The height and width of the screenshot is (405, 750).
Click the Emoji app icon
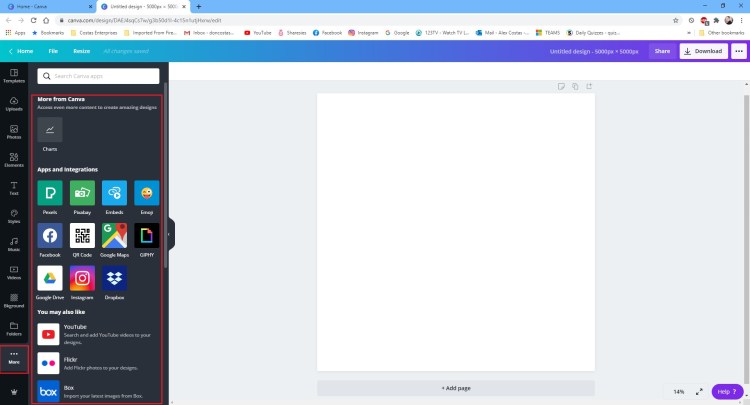click(x=147, y=193)
